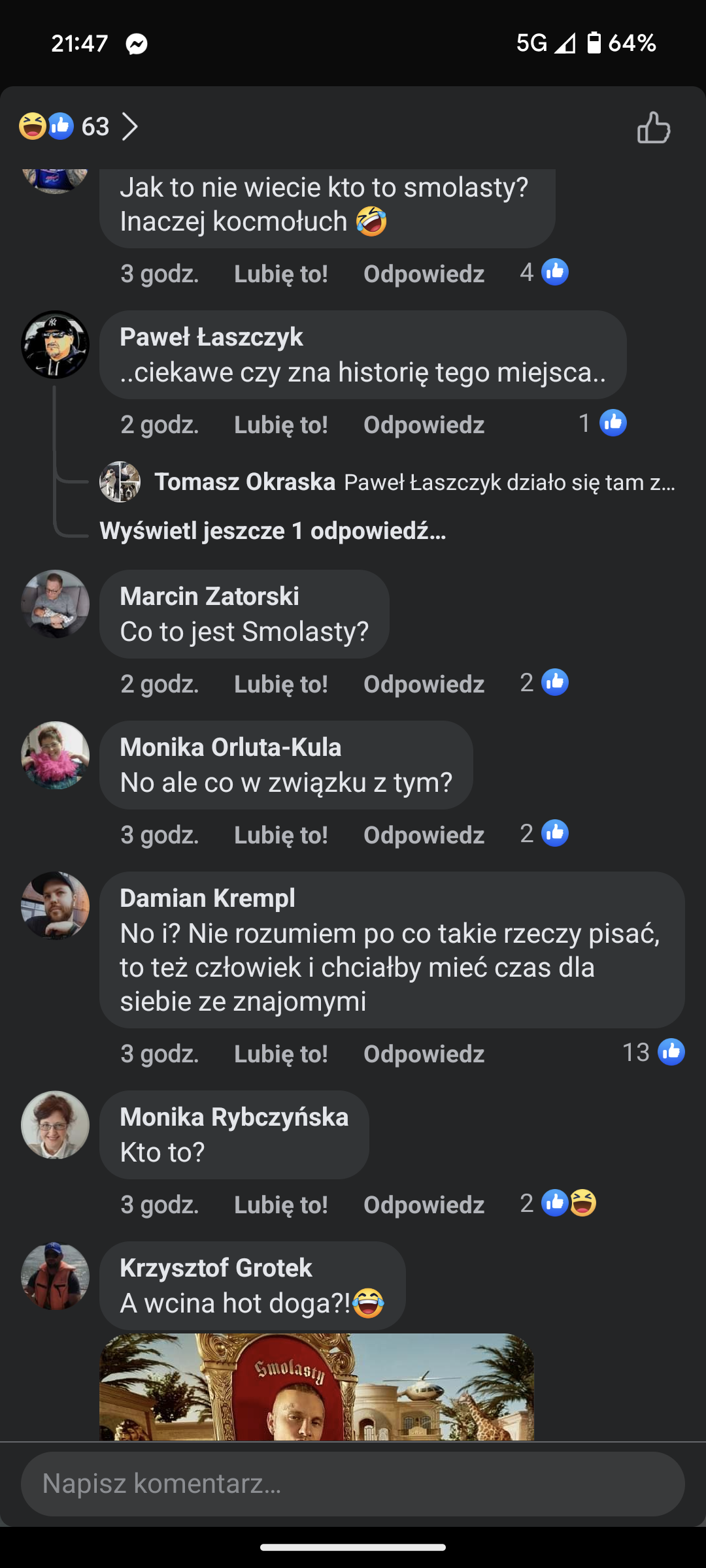Open Krzysztof Grotek's avatar
This screenshot has width=706, height=1568.
click(x=55, y=1276)
